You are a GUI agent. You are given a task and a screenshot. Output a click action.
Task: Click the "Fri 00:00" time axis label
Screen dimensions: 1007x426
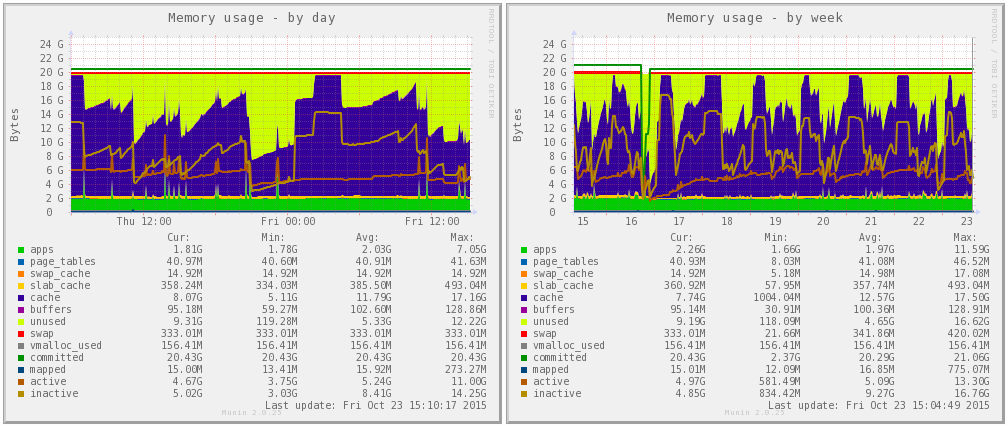coord(288,221)
